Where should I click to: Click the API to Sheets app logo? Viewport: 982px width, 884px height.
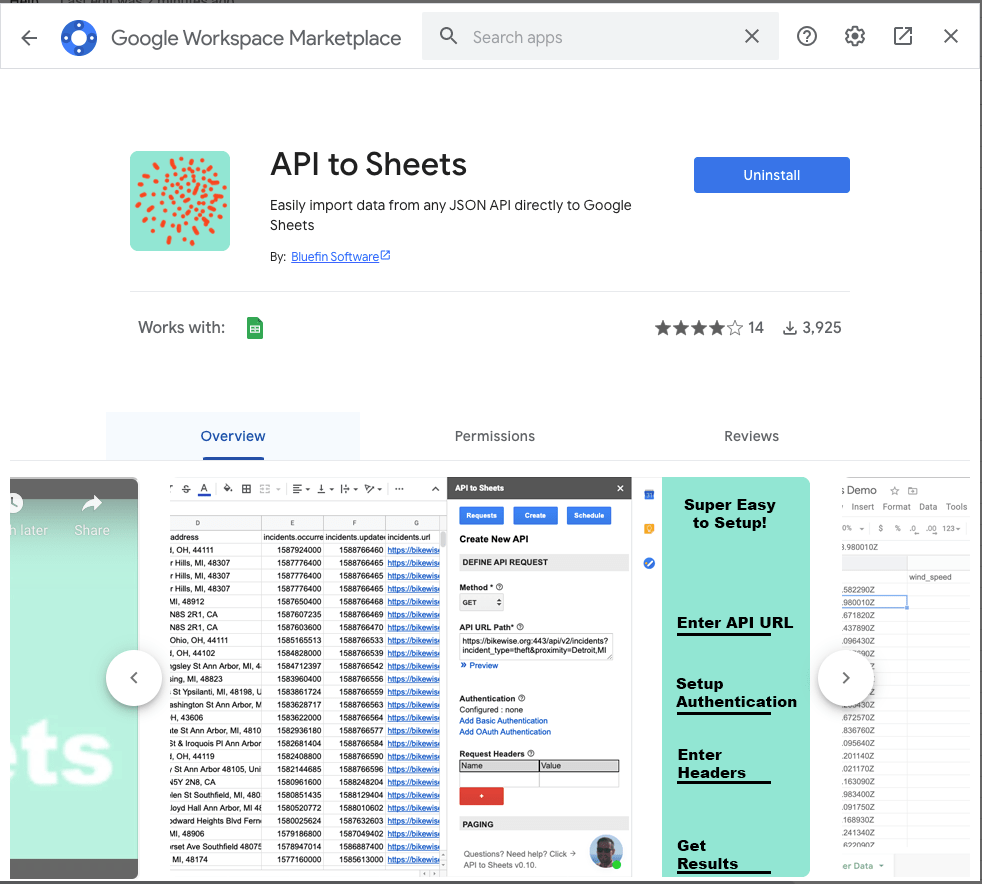pyautogui.click(x=180, y=201)
